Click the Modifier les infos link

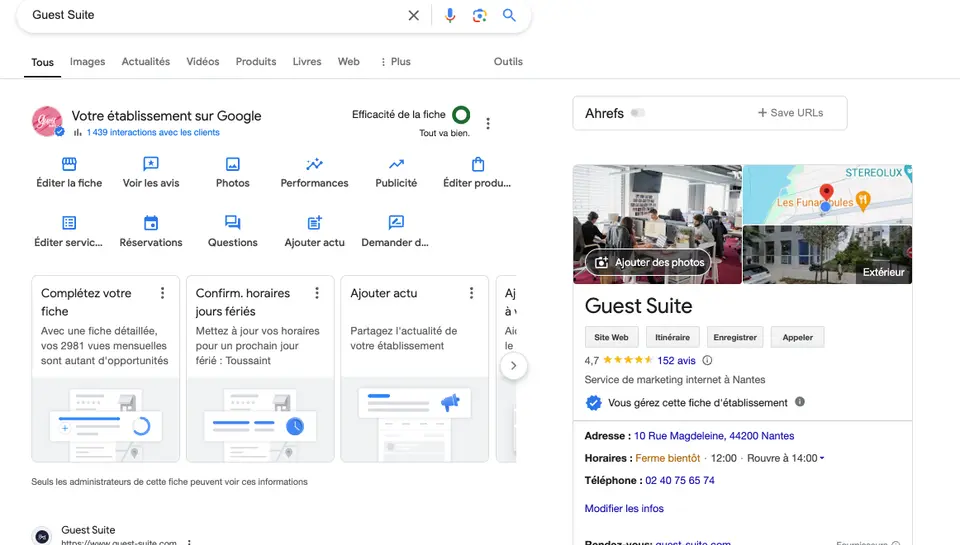(x=624, y=508)
